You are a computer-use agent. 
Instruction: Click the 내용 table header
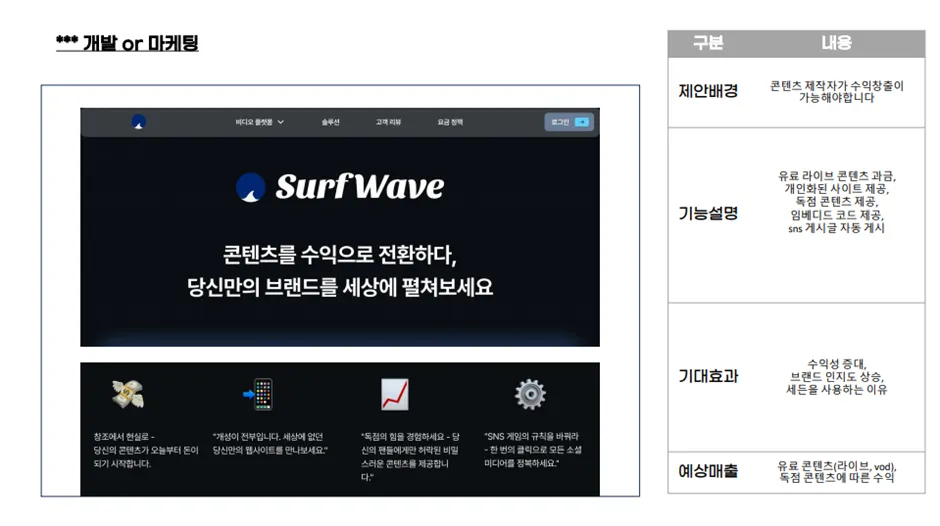[x=836, y=43]
